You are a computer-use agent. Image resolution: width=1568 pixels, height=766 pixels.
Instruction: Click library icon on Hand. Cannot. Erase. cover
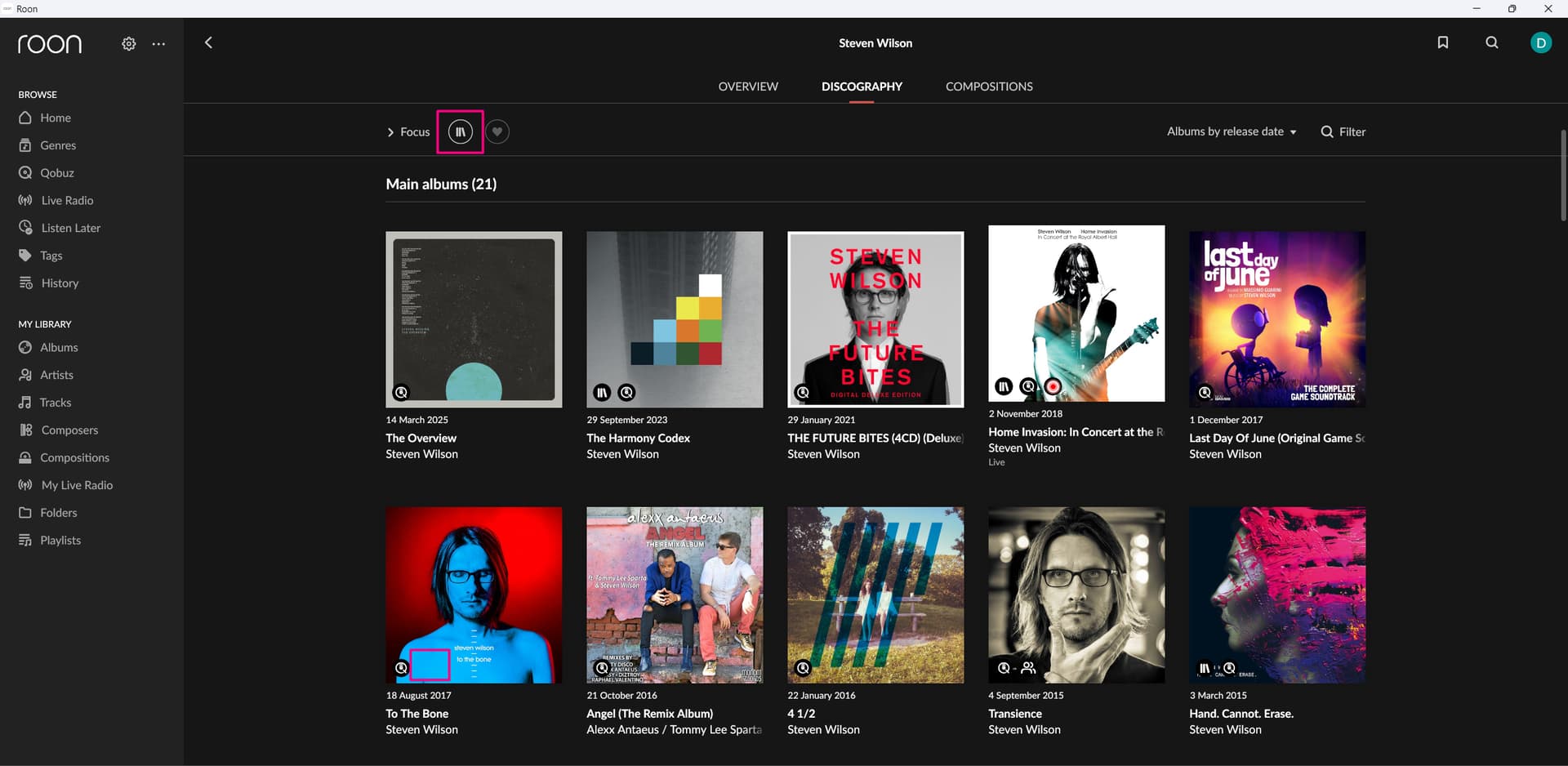pos(1205,668)
